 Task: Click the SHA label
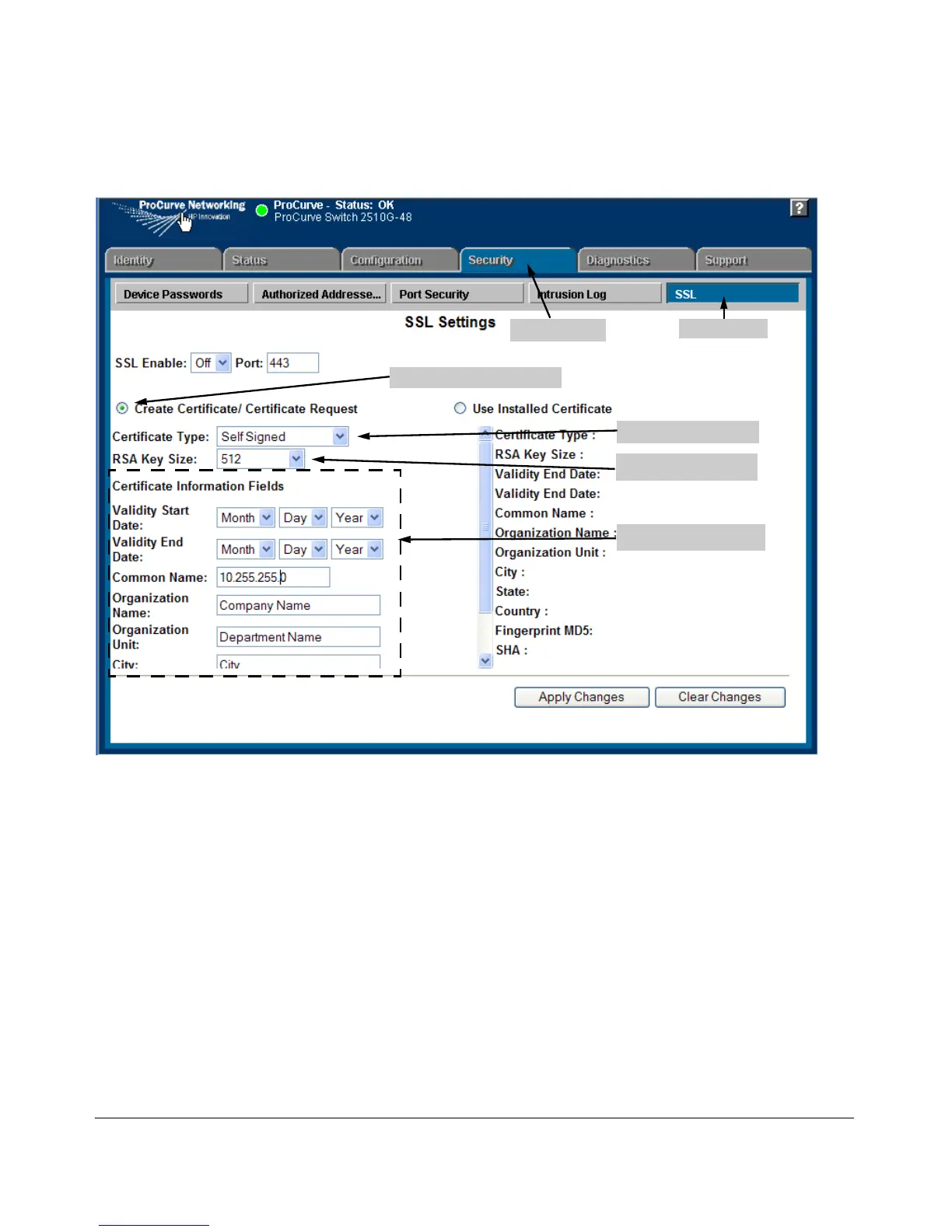pos(512,650)
